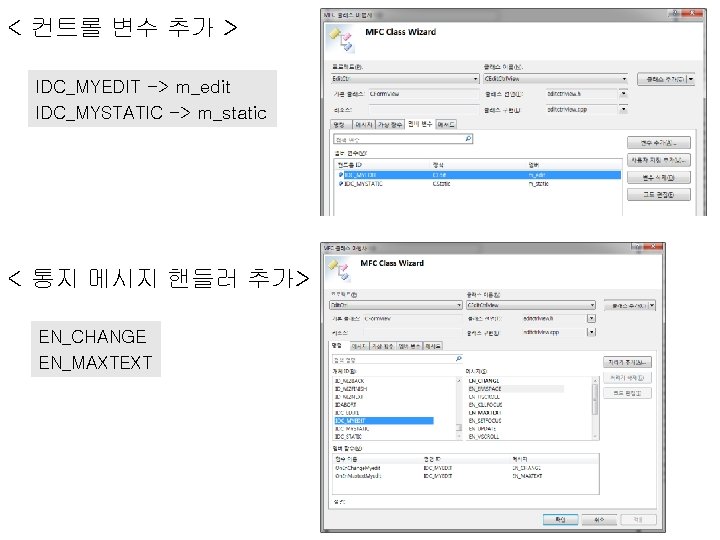This screenshot has width=720, height=540.
Task: Select the highlighted IDC_MYEDIT row in the member variables list
Action: coord(478,175)
